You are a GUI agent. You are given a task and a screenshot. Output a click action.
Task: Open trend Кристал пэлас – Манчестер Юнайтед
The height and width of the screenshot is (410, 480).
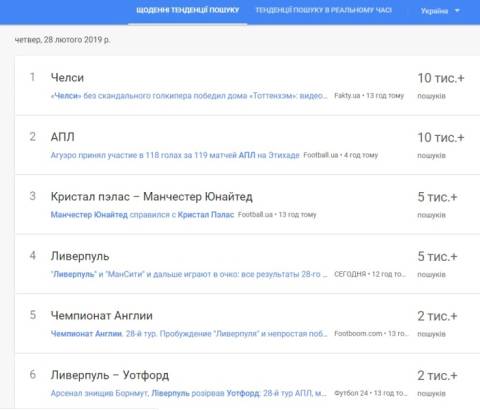pos(151,197)
